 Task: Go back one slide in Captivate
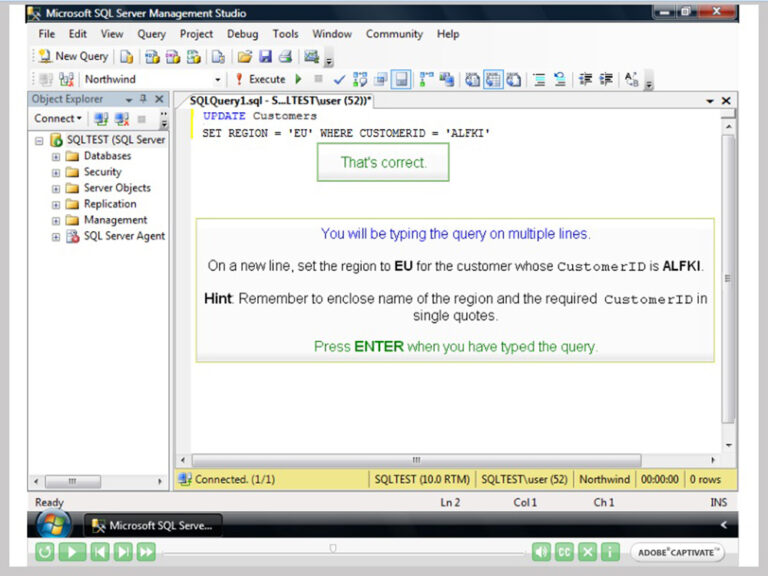click(x=100, y=552)
